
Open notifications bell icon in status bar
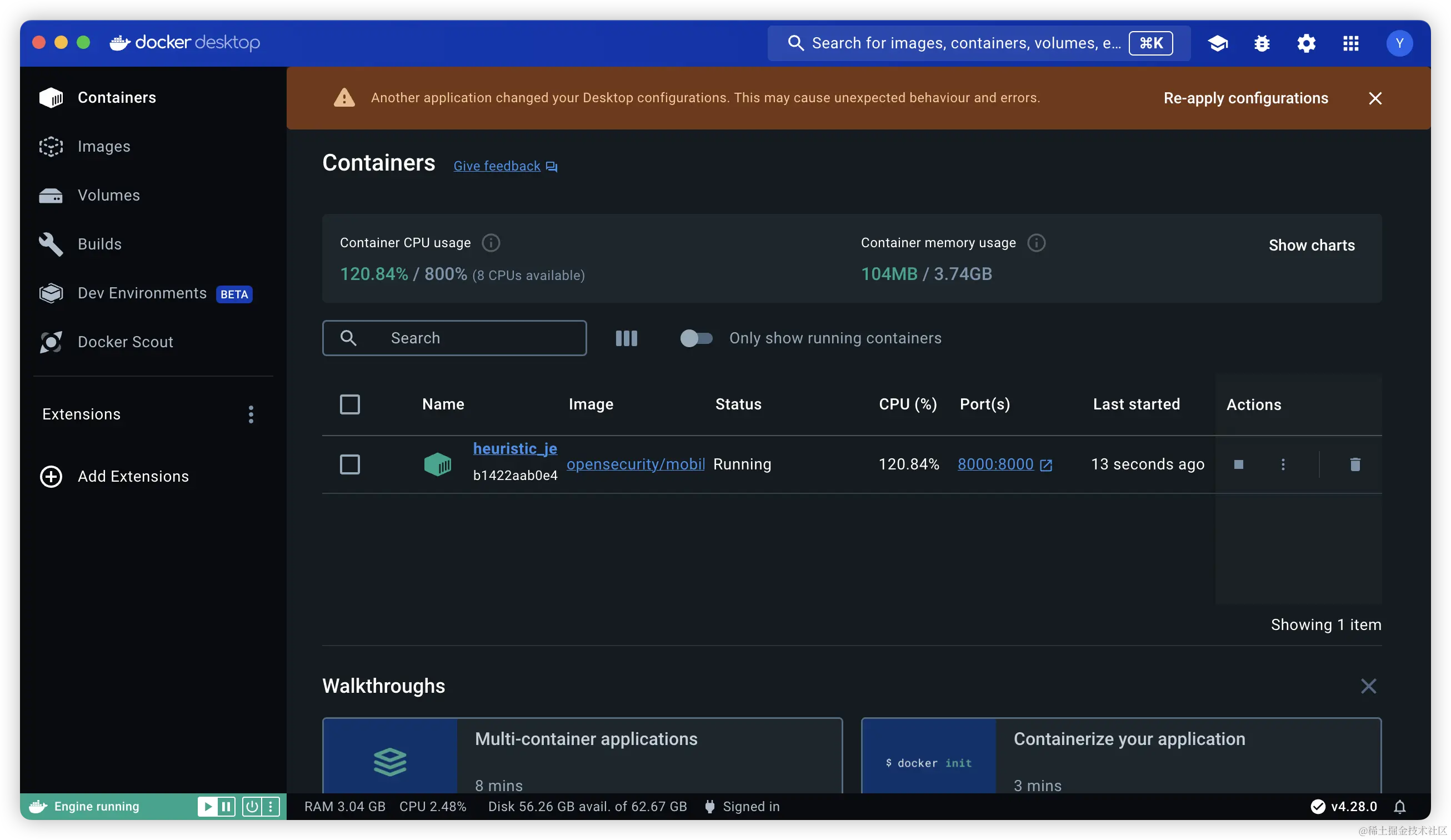click(x=1400, y=807)
